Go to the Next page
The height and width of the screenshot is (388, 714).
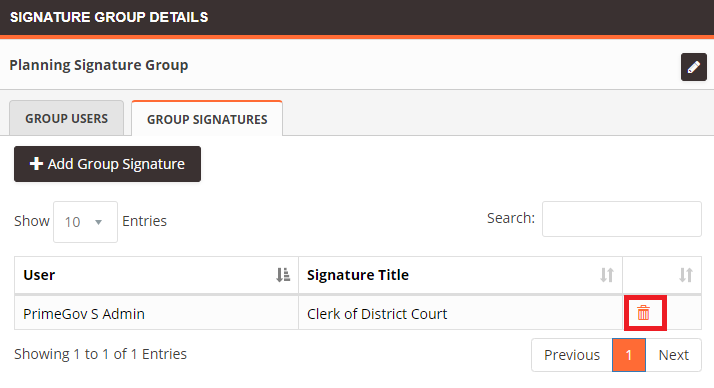[673, 355]
